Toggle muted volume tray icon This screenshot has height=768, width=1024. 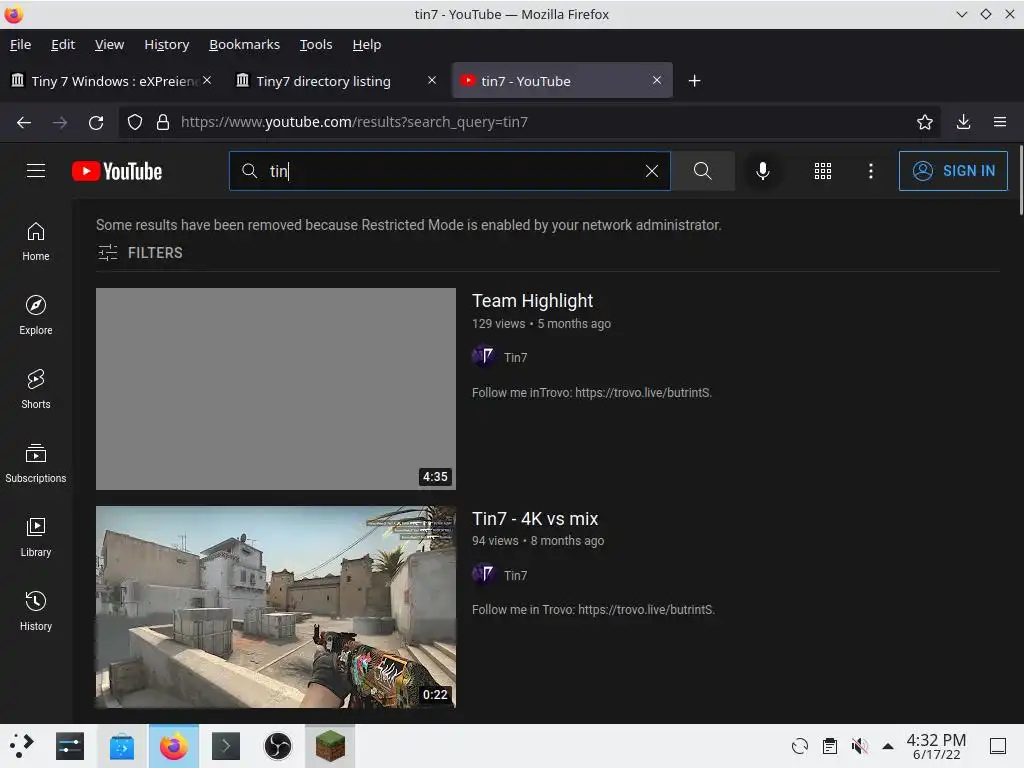[860, 746]
